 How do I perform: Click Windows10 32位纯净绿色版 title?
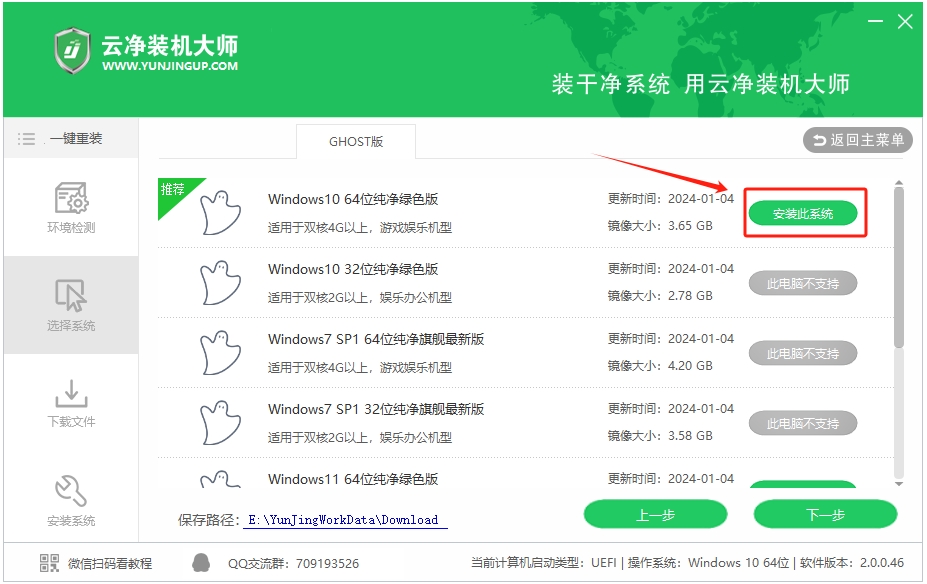[x=353, y=269]
